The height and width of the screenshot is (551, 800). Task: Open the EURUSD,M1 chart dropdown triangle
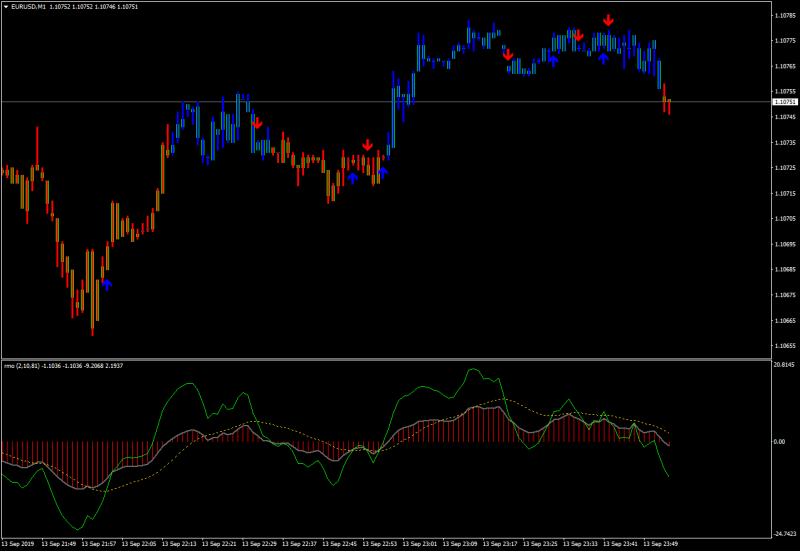6,7
